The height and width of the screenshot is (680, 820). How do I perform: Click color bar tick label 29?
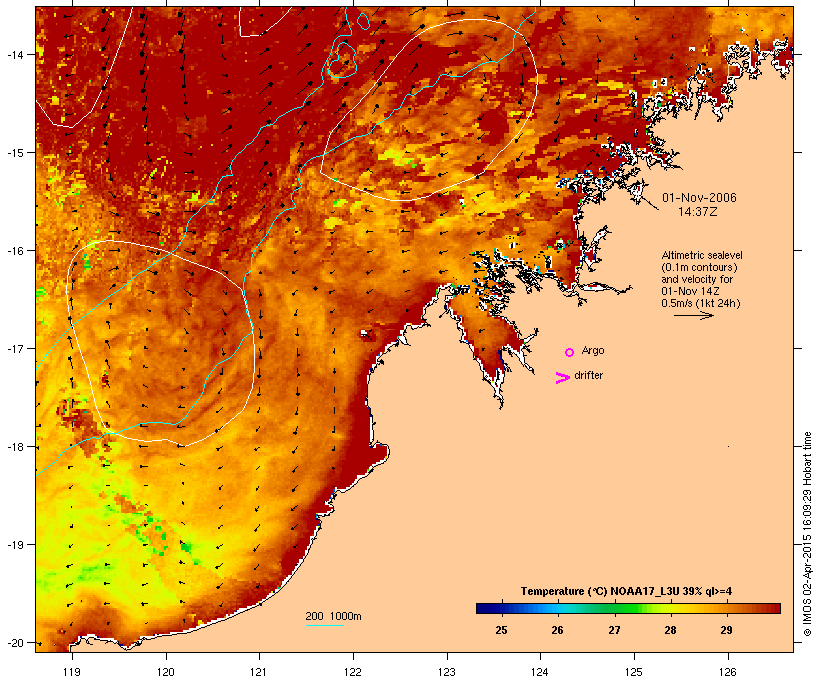coord(726,630)
